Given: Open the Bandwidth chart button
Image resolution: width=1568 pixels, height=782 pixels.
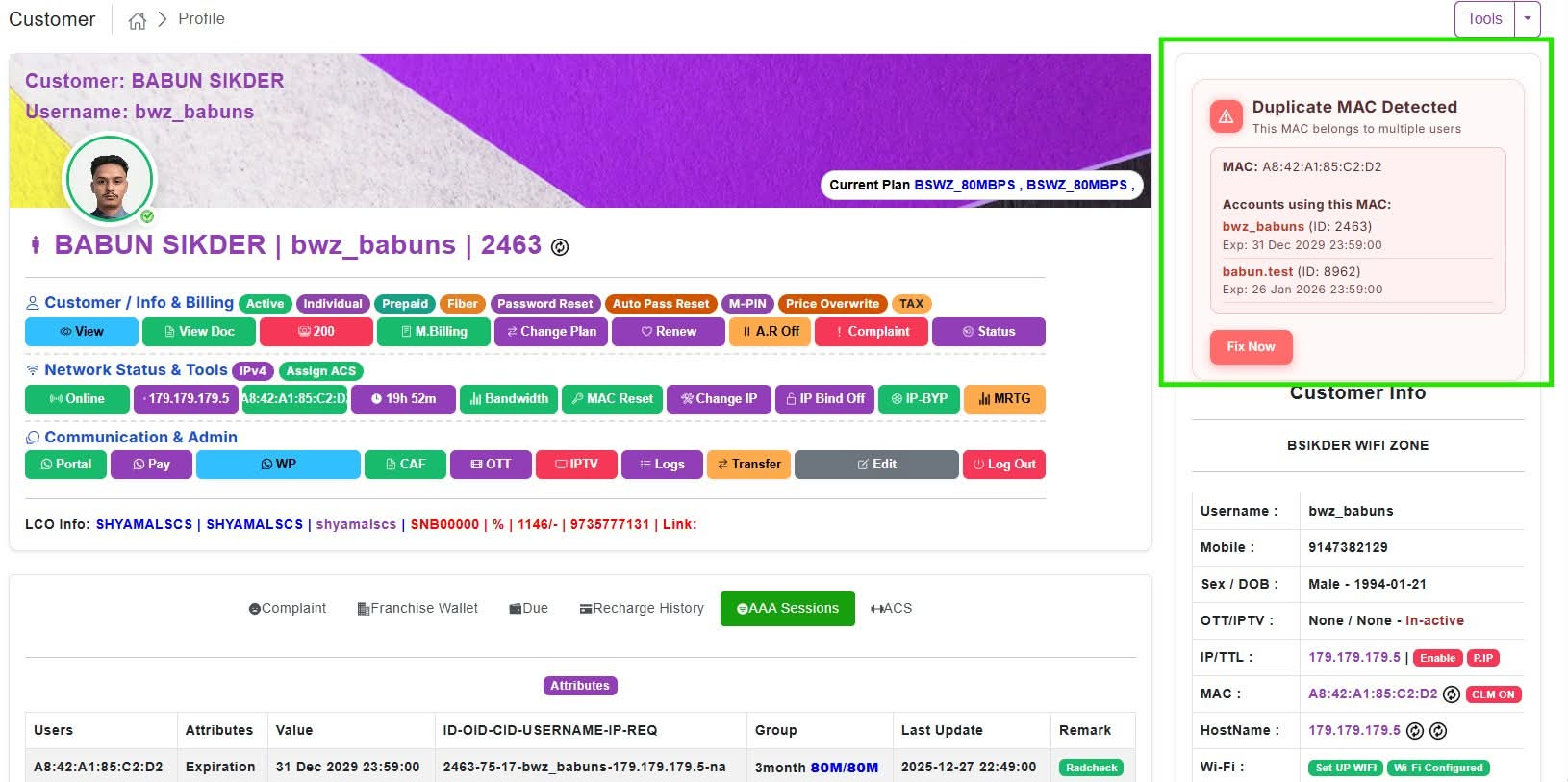Looking at the screenshot, I should [509, 399].
